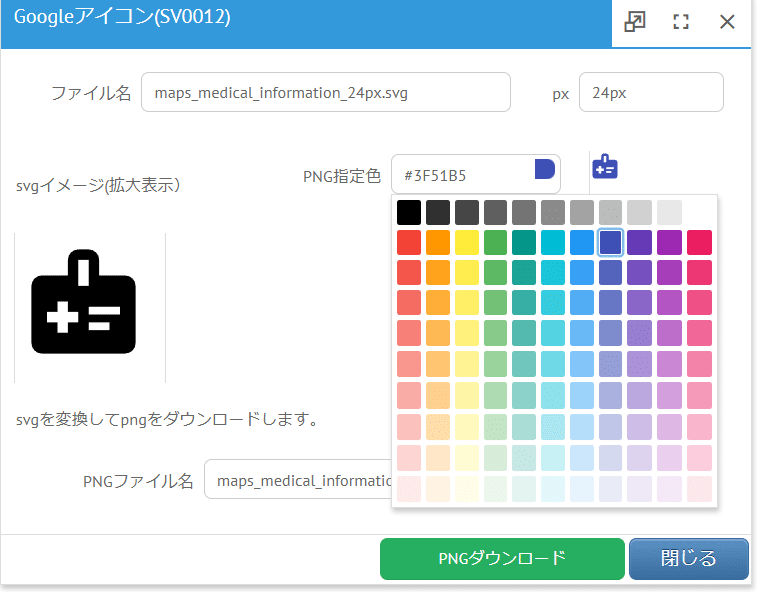
Task: Pick the palest red swatch in bottom row
Action: pos(409,489)
